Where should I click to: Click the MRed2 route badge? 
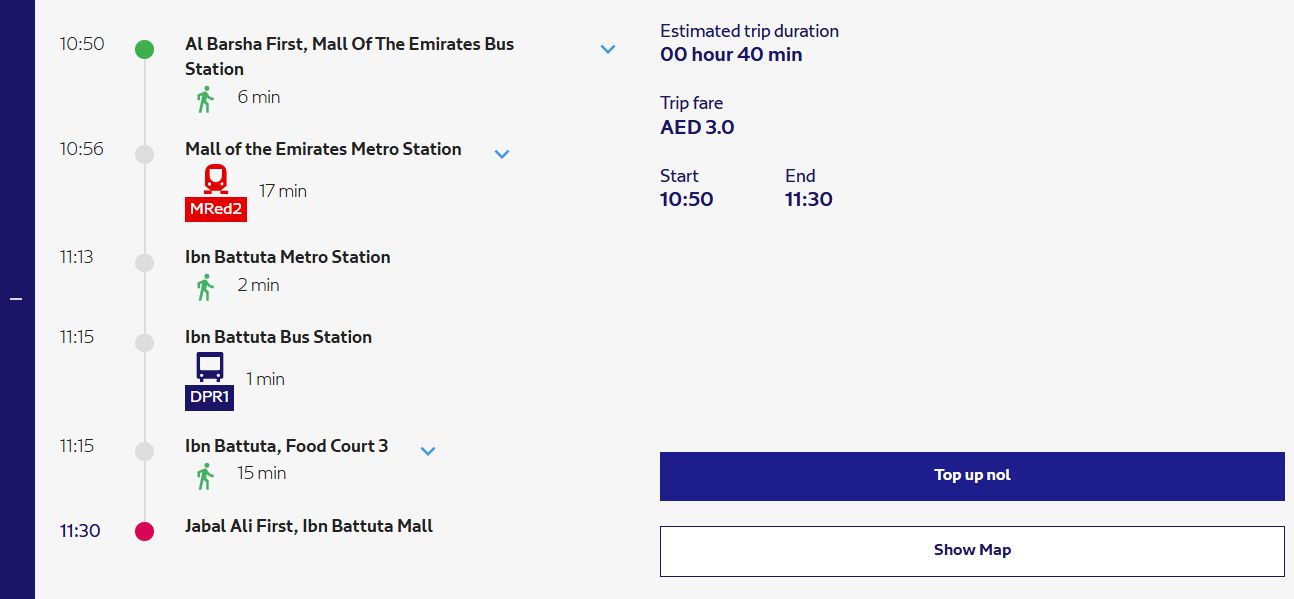click(216, 209)
